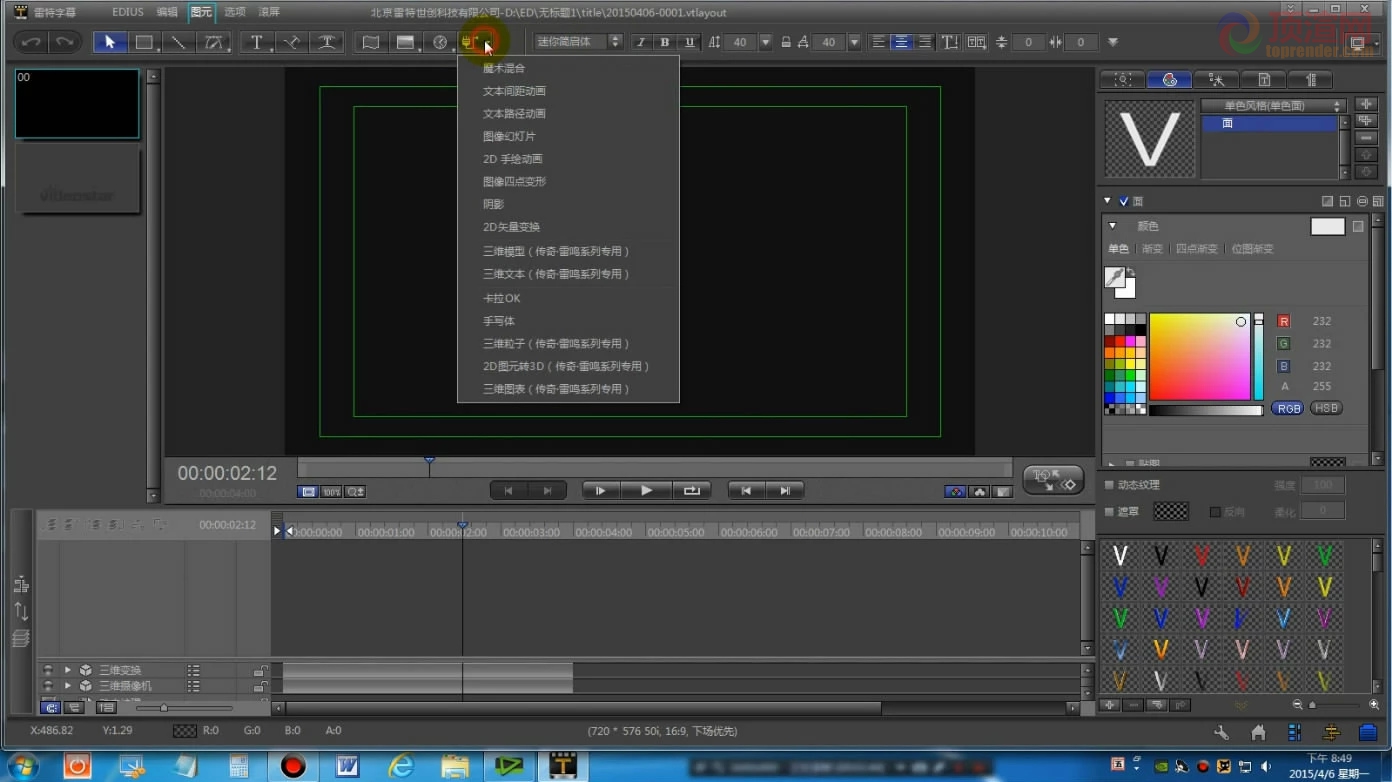Screen dimensions: 1392x782
Task: Toggle bold text formatting
Action: (665, 42)
